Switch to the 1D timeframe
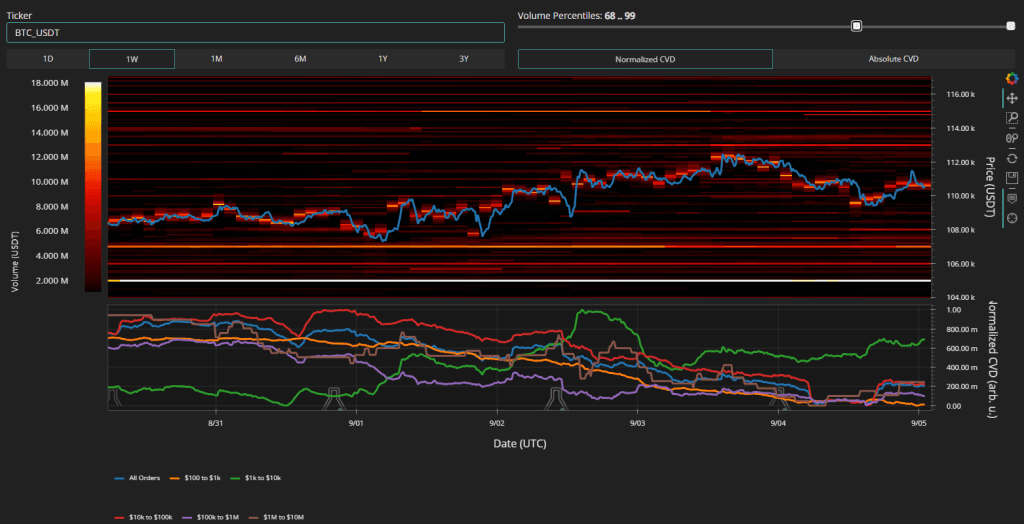Viewport: 1024px width, 524px height. (47, 59)
